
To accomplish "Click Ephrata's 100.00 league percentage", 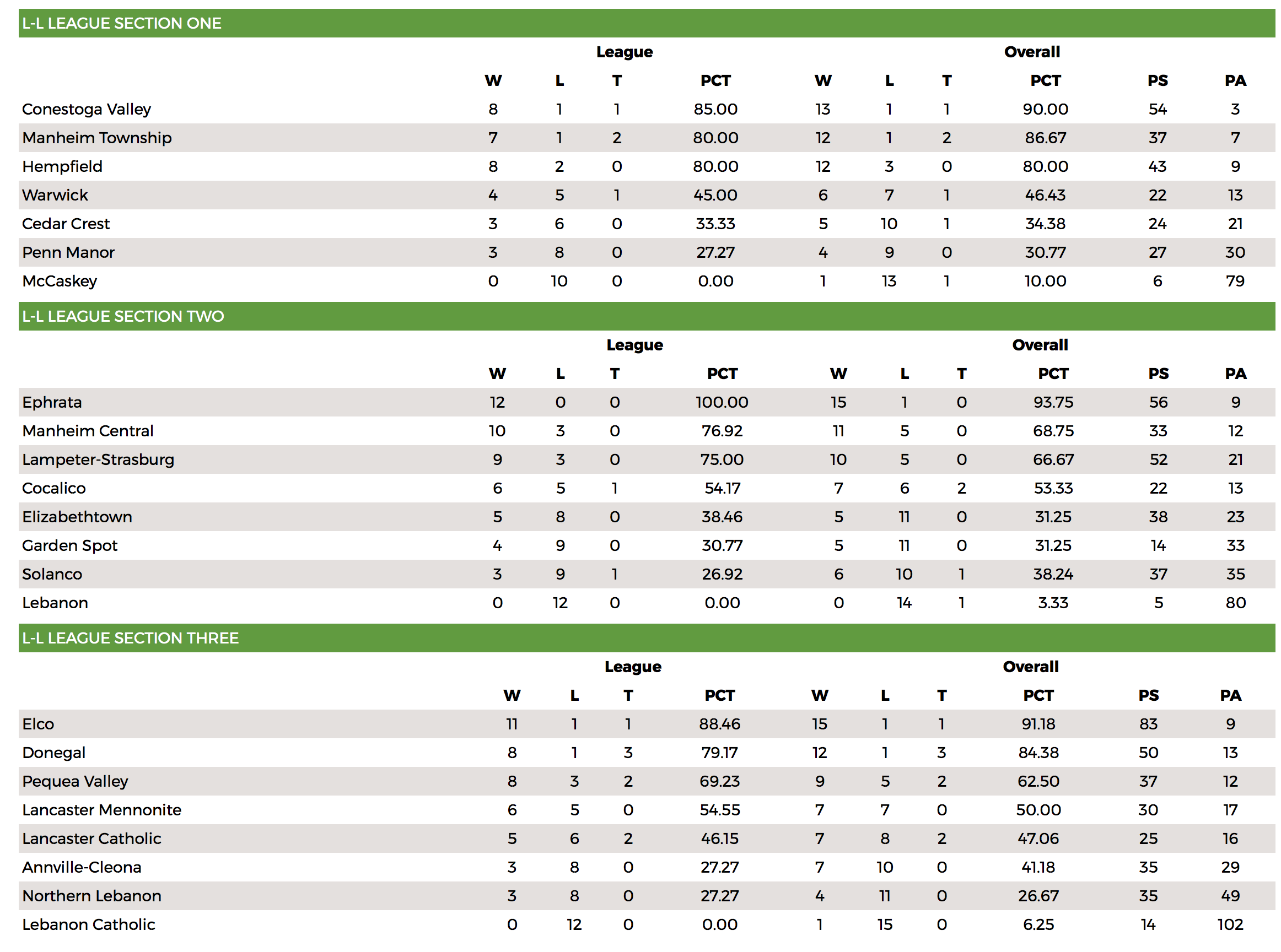I will tap(722, 402).
